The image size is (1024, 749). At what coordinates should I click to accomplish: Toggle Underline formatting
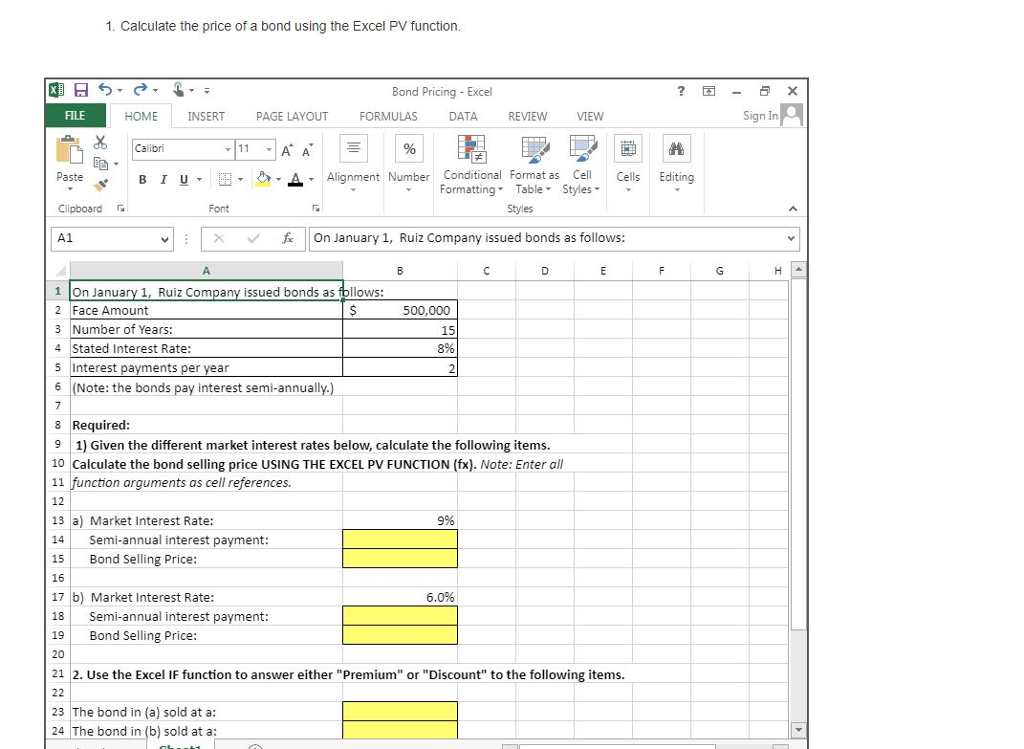coord(184,180)
